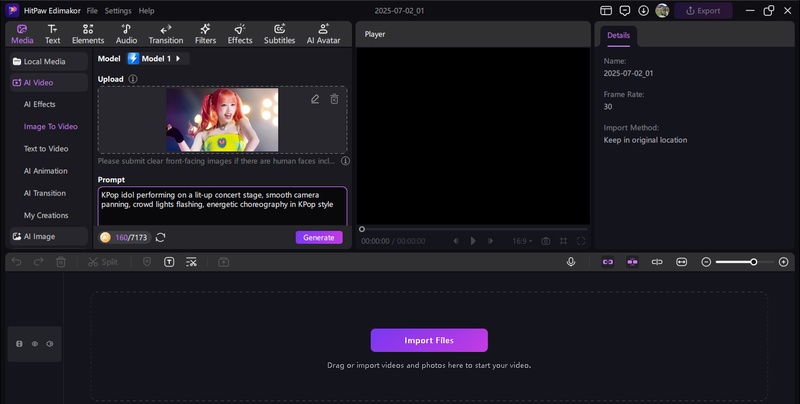
Task: Redo the last timeline action
Action: click(x=38, y=262)
